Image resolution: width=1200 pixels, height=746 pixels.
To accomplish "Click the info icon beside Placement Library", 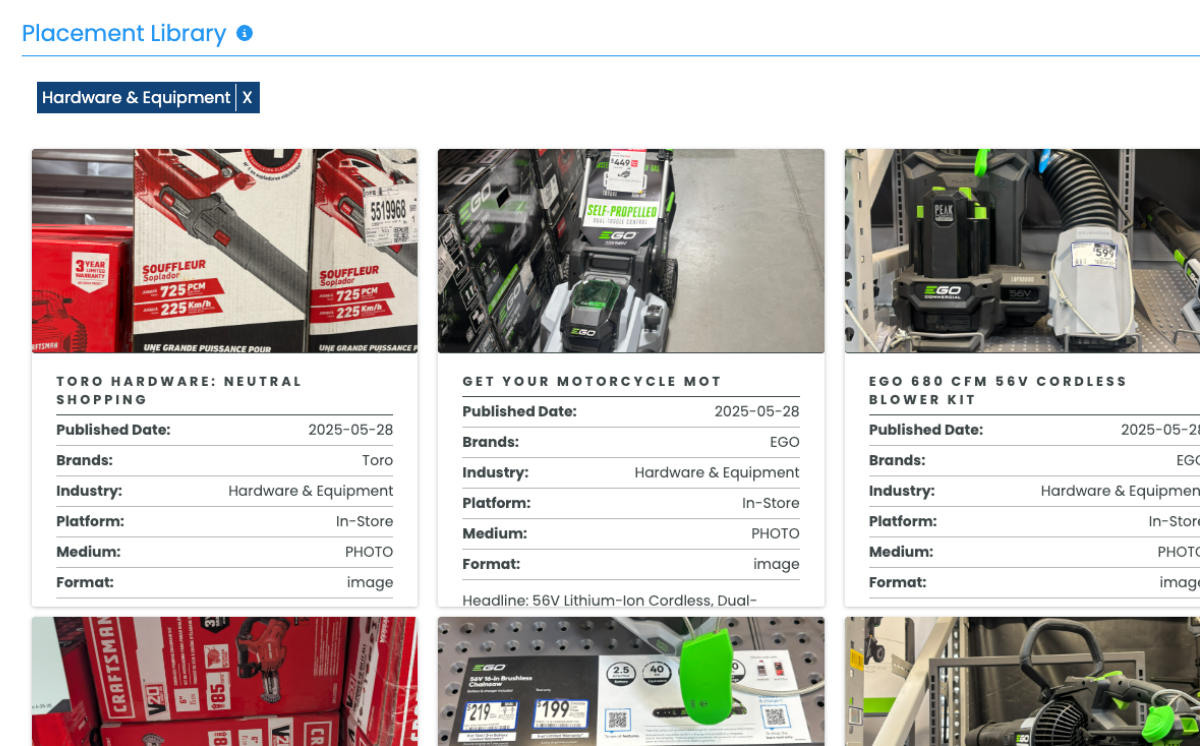I will click(245, 33).
